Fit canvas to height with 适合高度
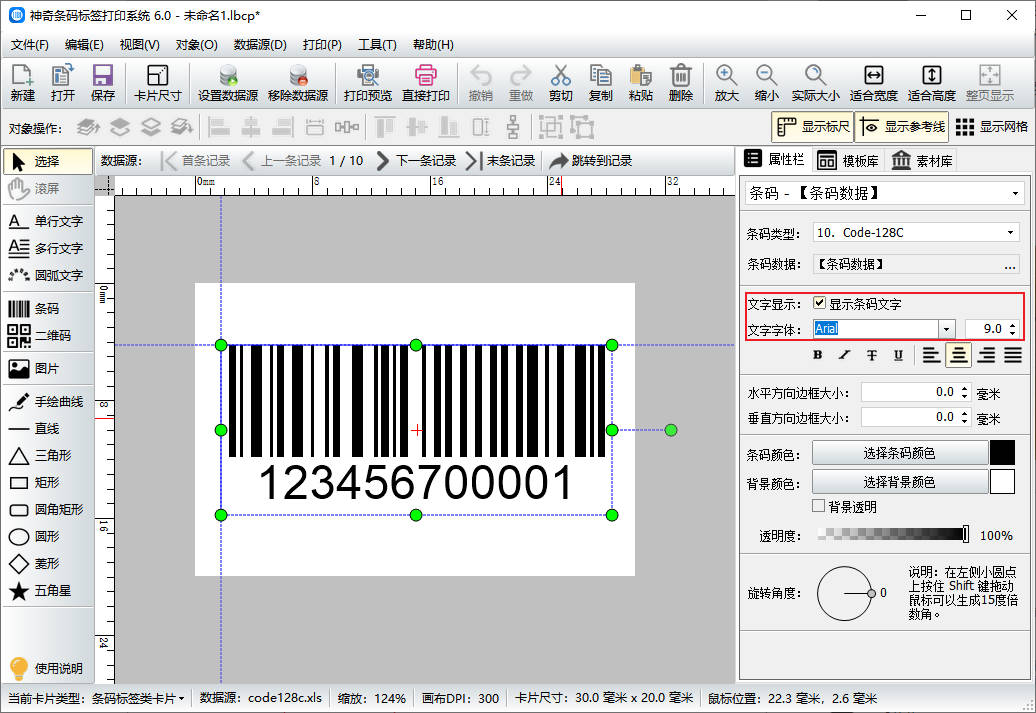Image resolution: width=1036 pixels, height=713 pixels. pos(932,83)
